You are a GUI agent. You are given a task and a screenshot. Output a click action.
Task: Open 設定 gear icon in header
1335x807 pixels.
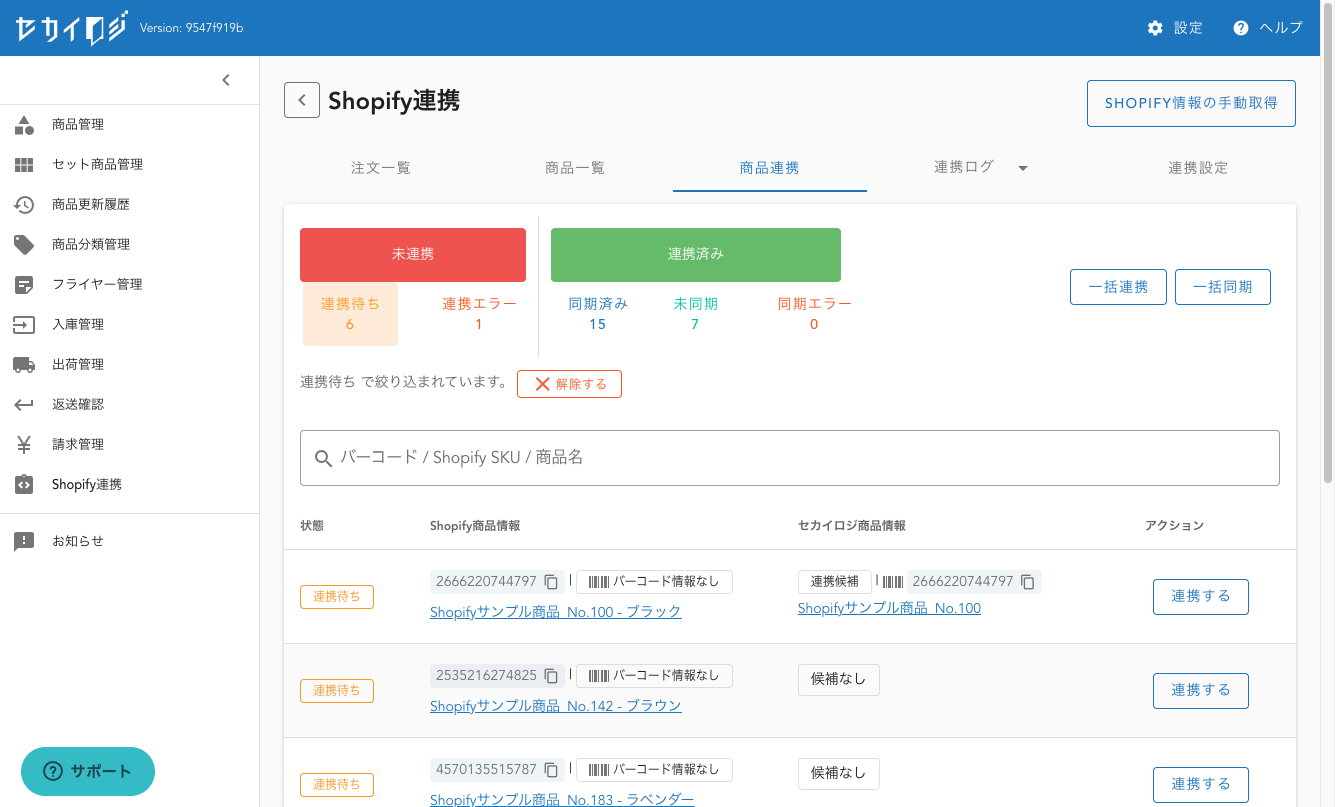[1155, 28]
